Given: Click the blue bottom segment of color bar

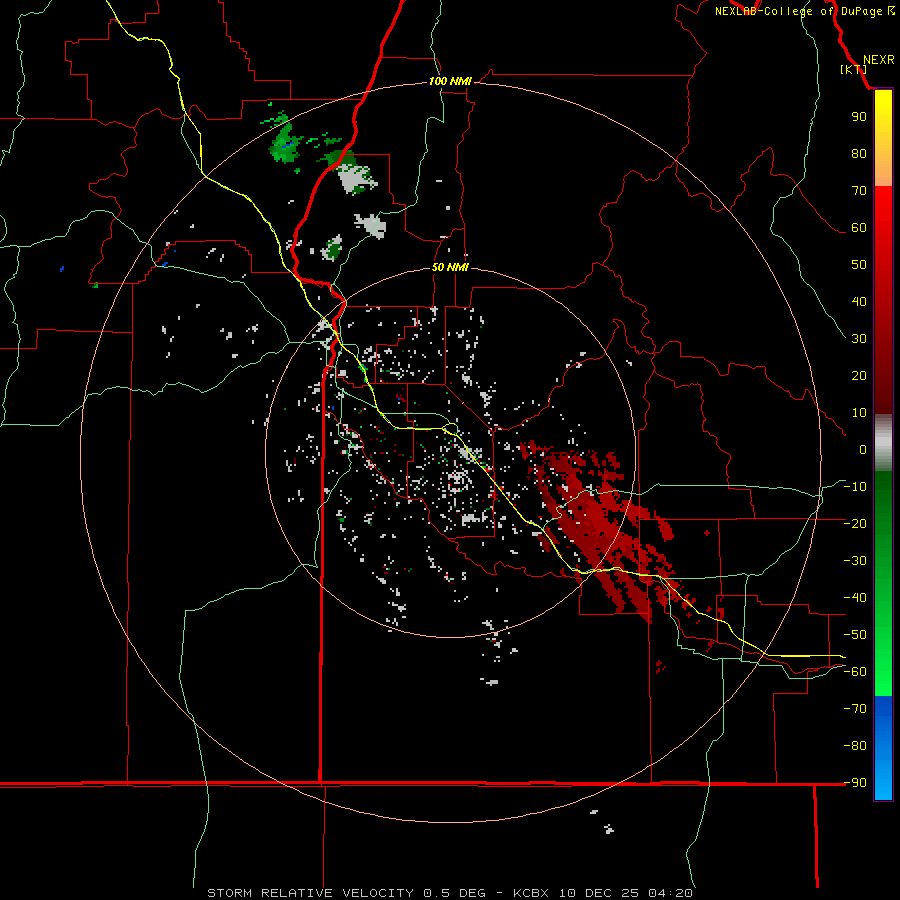Looking at the screenshot, I should (883, 748).
